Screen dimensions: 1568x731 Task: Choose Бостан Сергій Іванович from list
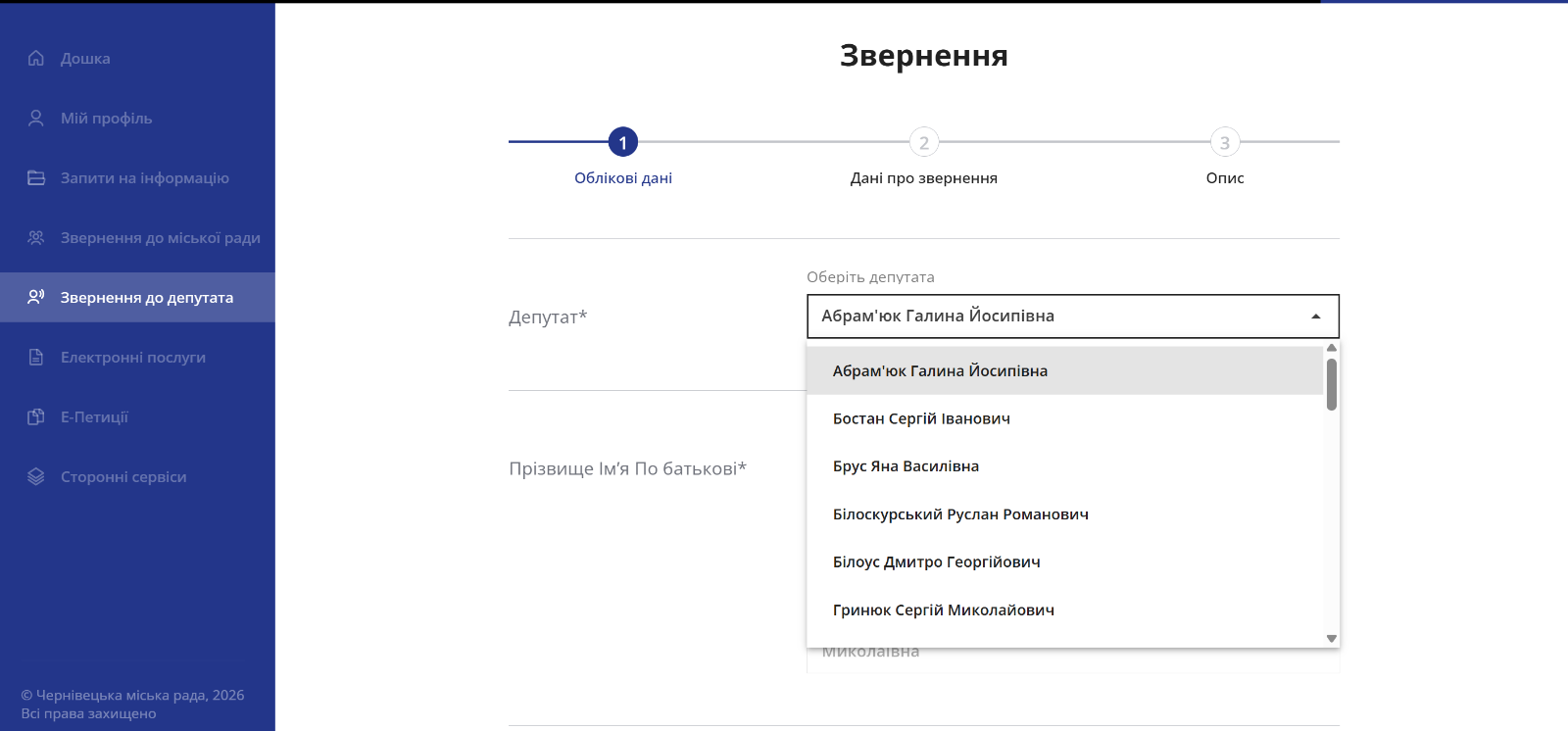coord(1065,418)
